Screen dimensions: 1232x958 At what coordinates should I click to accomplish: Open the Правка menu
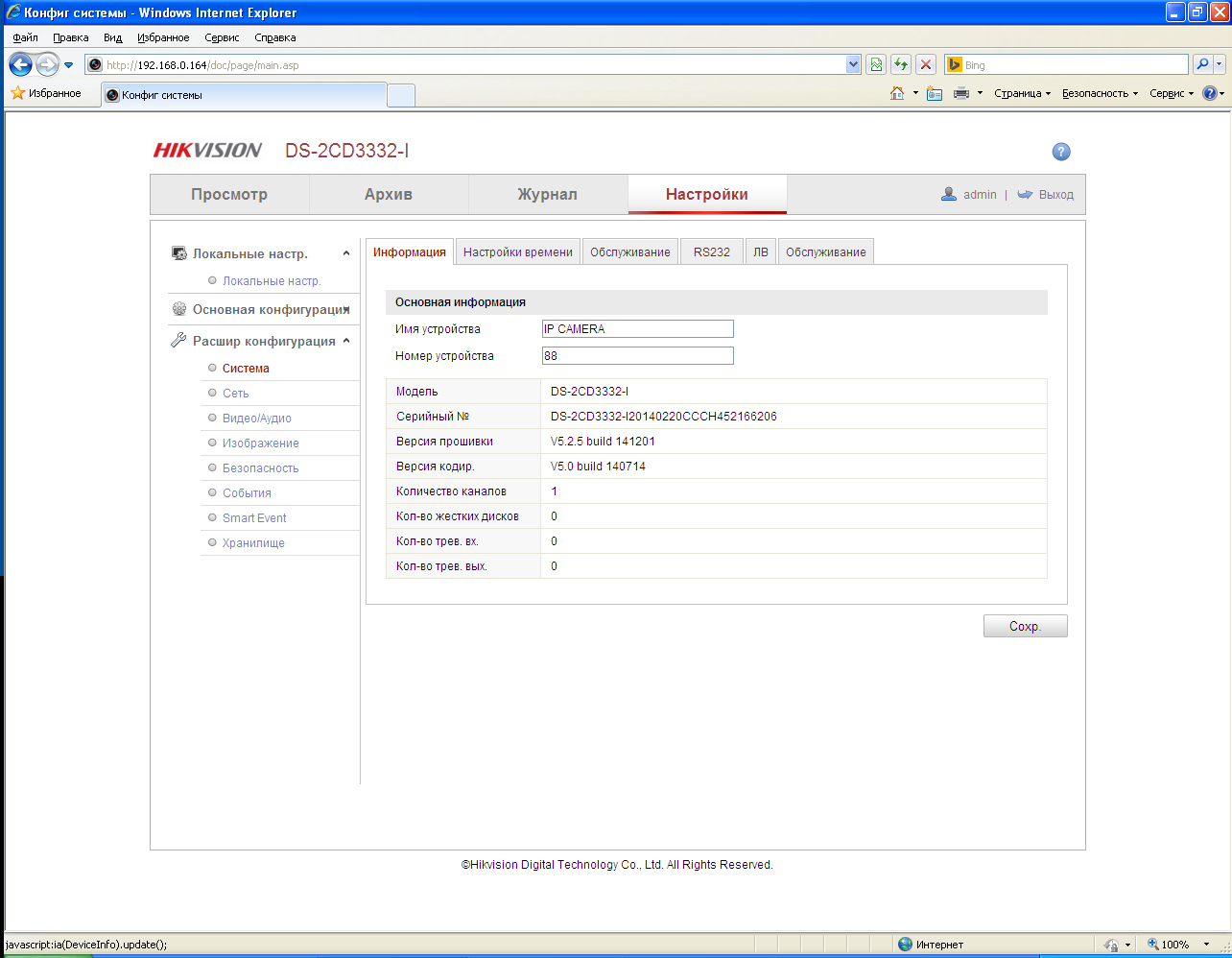(x=70, y=37)
